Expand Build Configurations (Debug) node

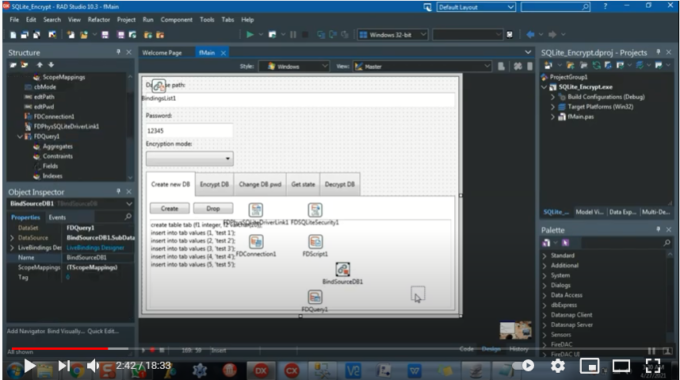pyautogui.click(x=552, y=97)
